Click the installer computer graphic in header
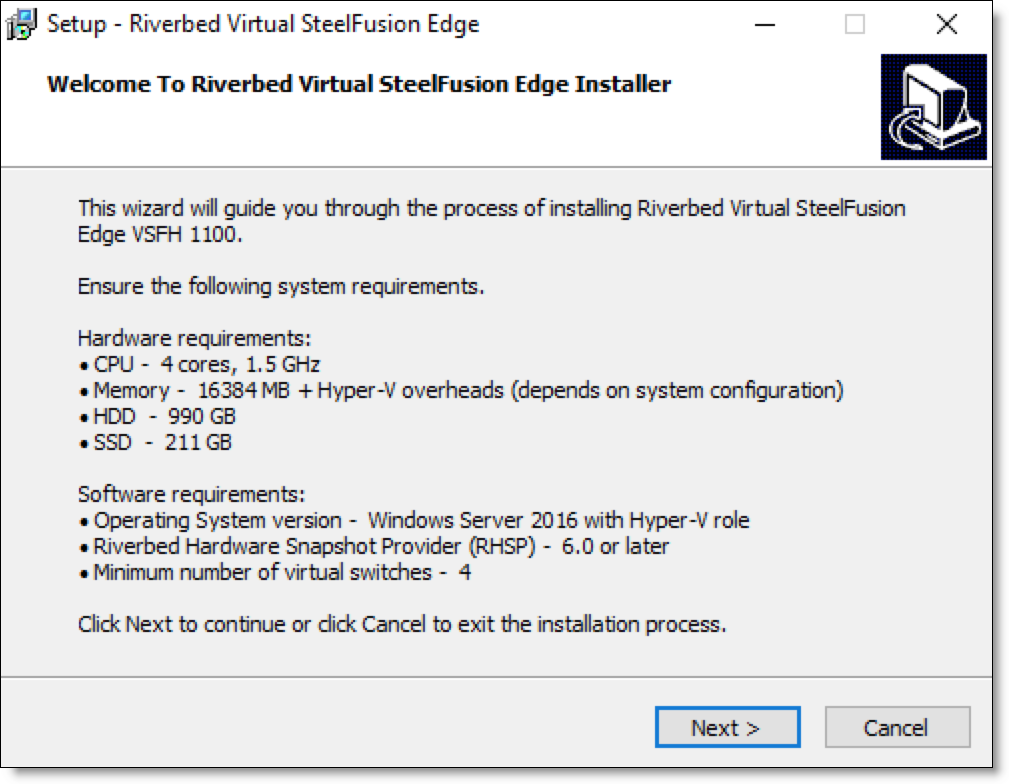 (933, 107)
